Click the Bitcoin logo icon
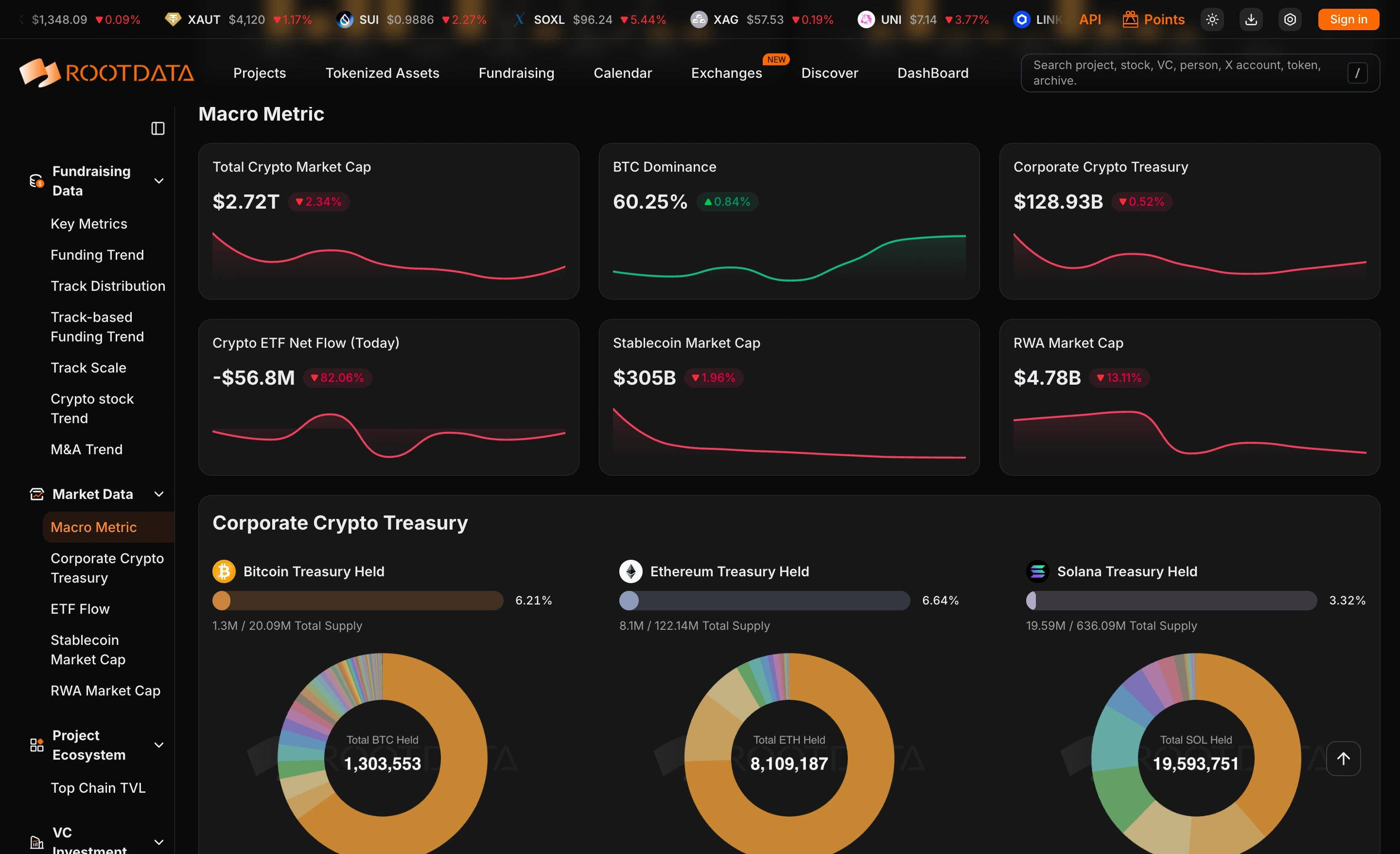Viewport: 1400px width, 854px height. tap(224, 571)
